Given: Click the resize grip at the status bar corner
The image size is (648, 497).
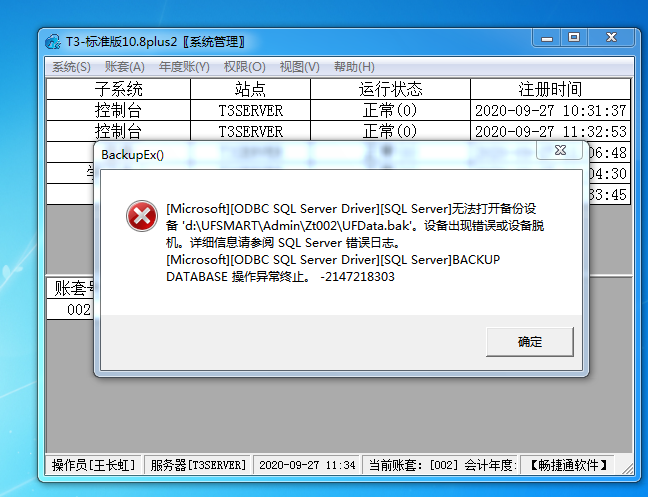Looking at the screenshot, I should tap(627, 468).
